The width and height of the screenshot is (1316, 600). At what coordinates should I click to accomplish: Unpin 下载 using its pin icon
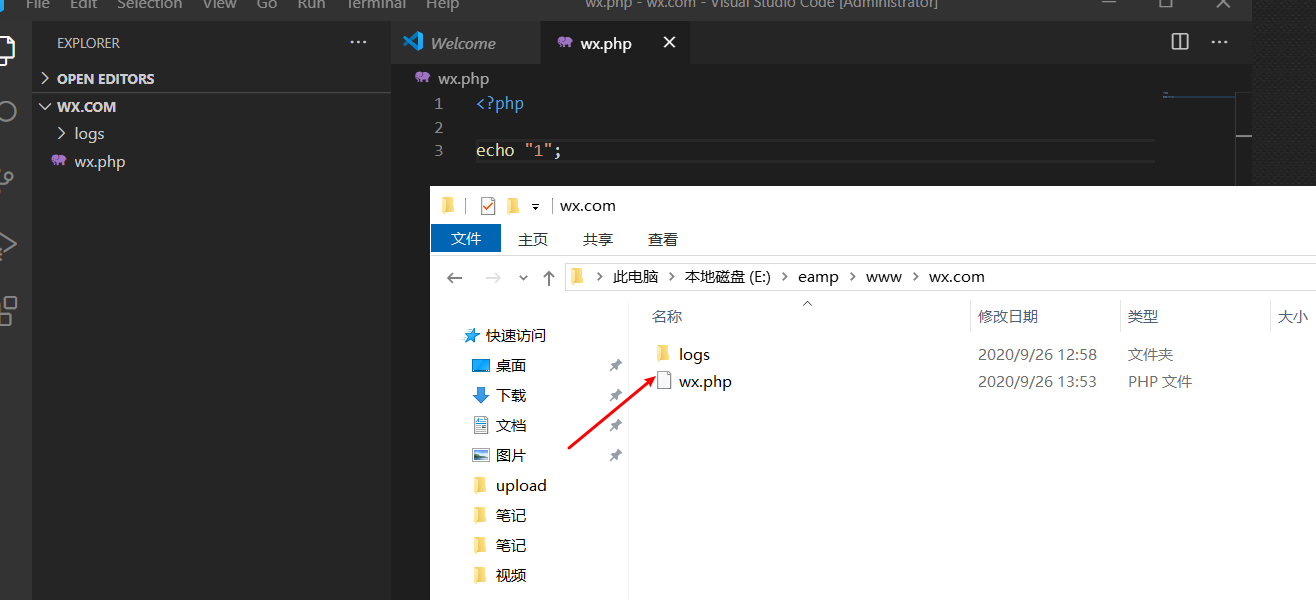[616, 396]
